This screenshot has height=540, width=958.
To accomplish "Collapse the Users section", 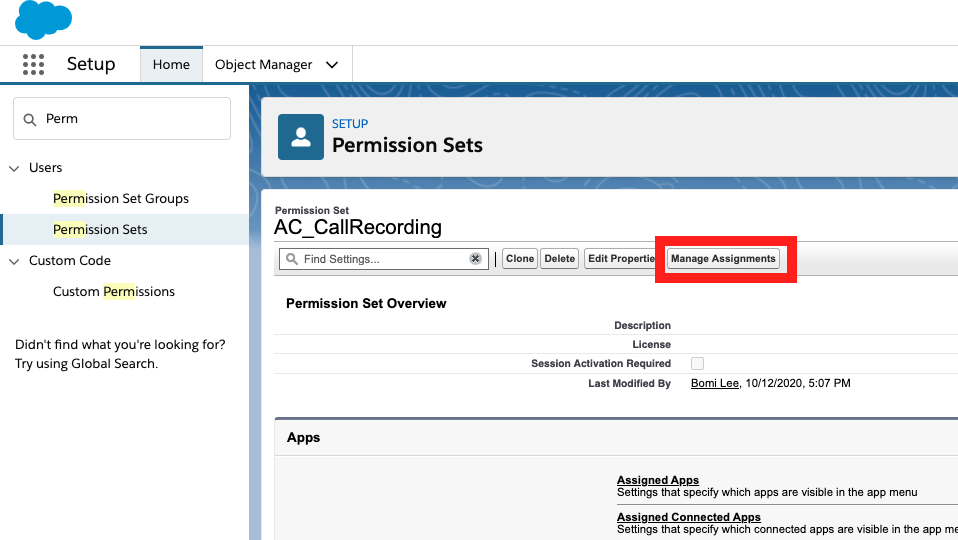I will [14, 168].
